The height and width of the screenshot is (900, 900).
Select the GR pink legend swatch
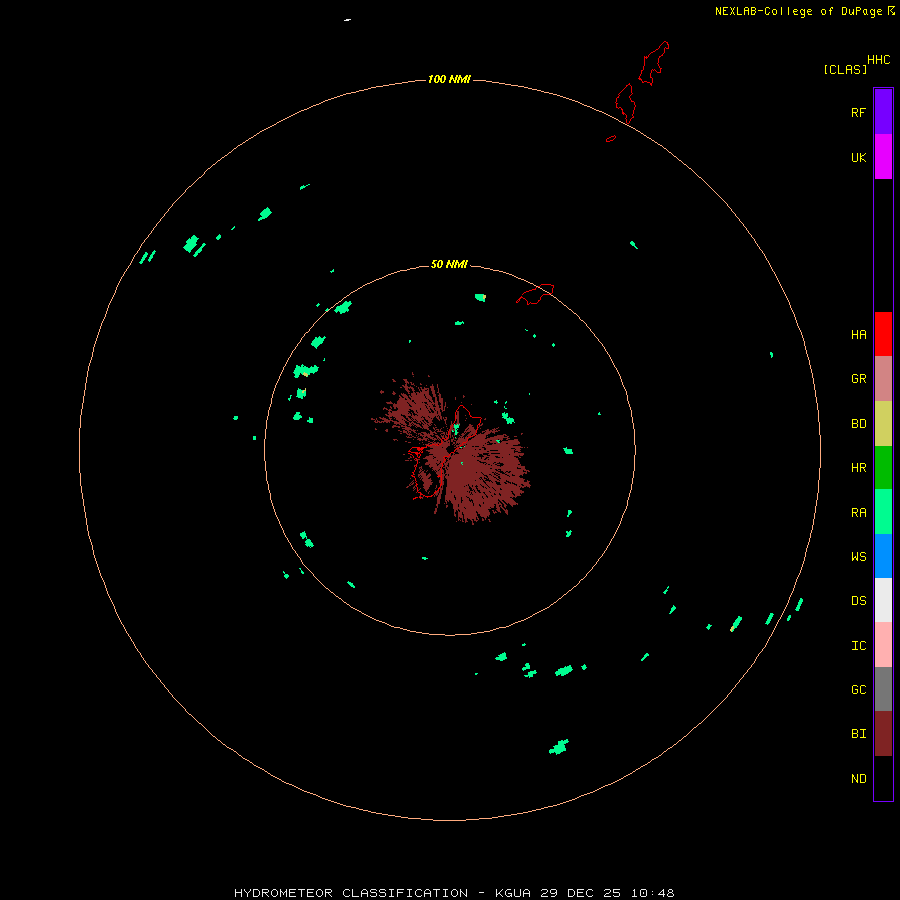pyautogui.click(x=883, y=379)
